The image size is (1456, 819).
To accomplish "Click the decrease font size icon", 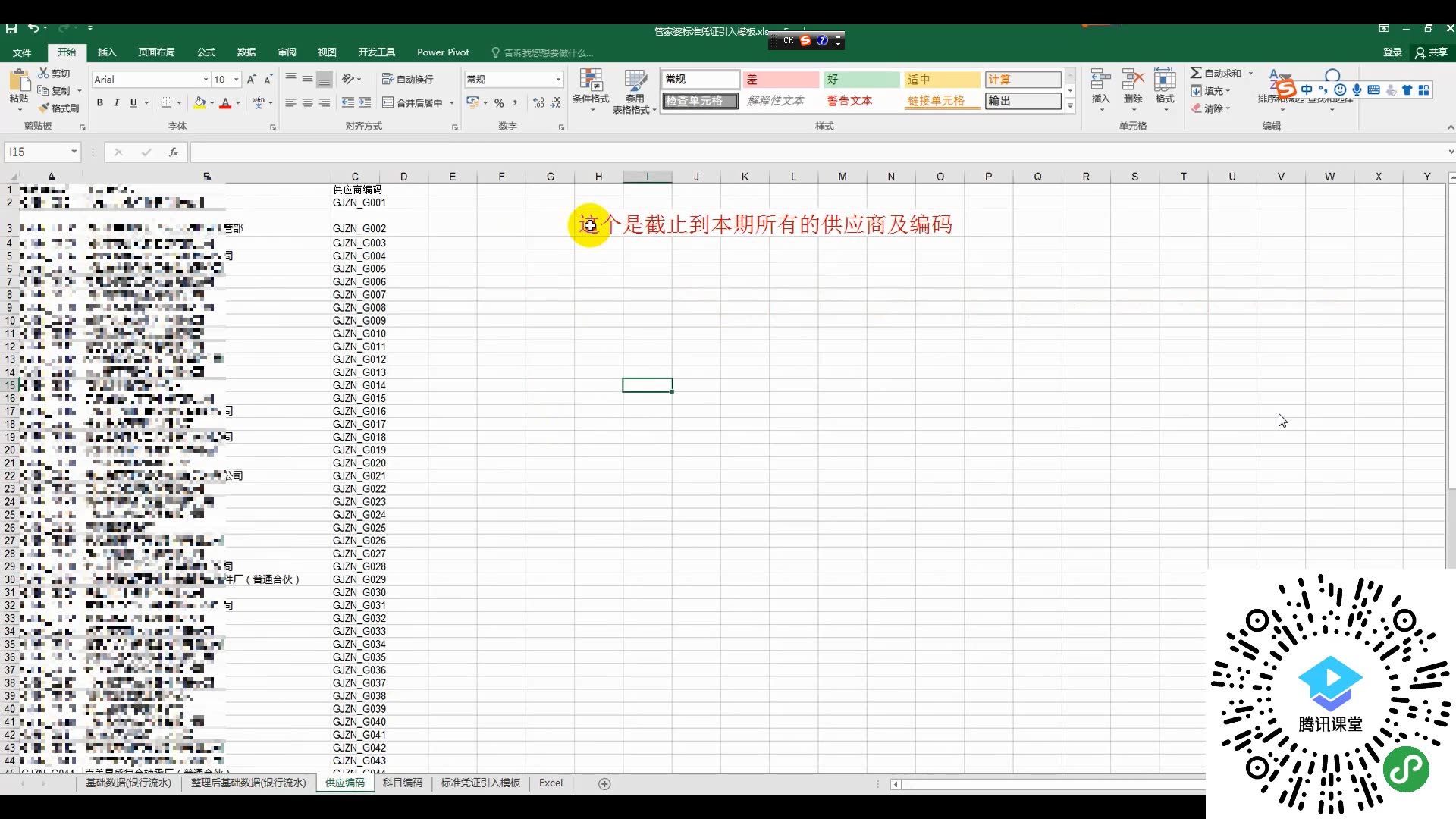I will point(268,79).
